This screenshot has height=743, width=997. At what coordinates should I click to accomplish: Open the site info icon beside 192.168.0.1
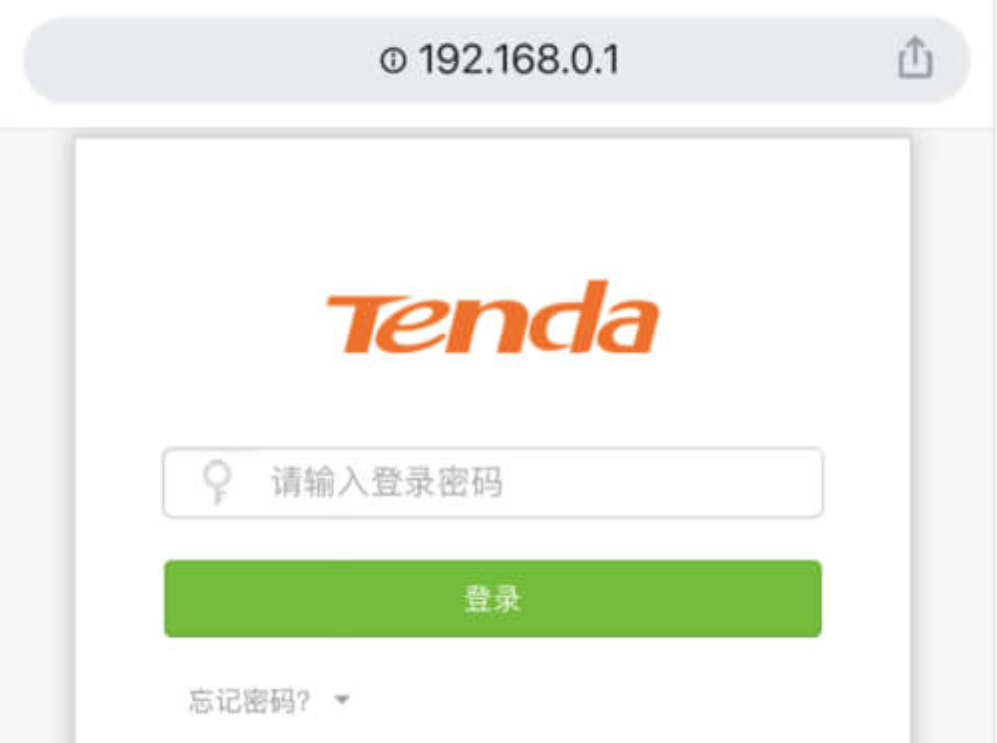(x=393, y=60)
